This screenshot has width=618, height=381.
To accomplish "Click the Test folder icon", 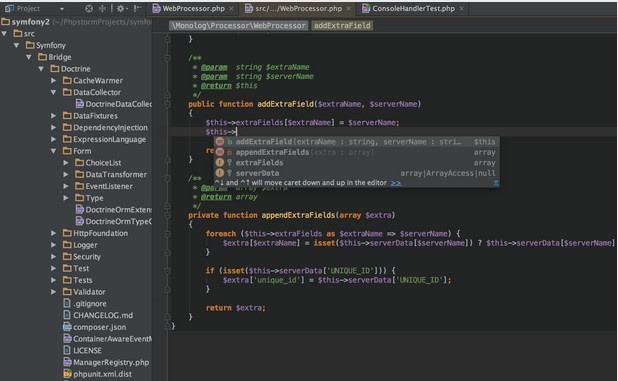I will [x=67, y=268].
